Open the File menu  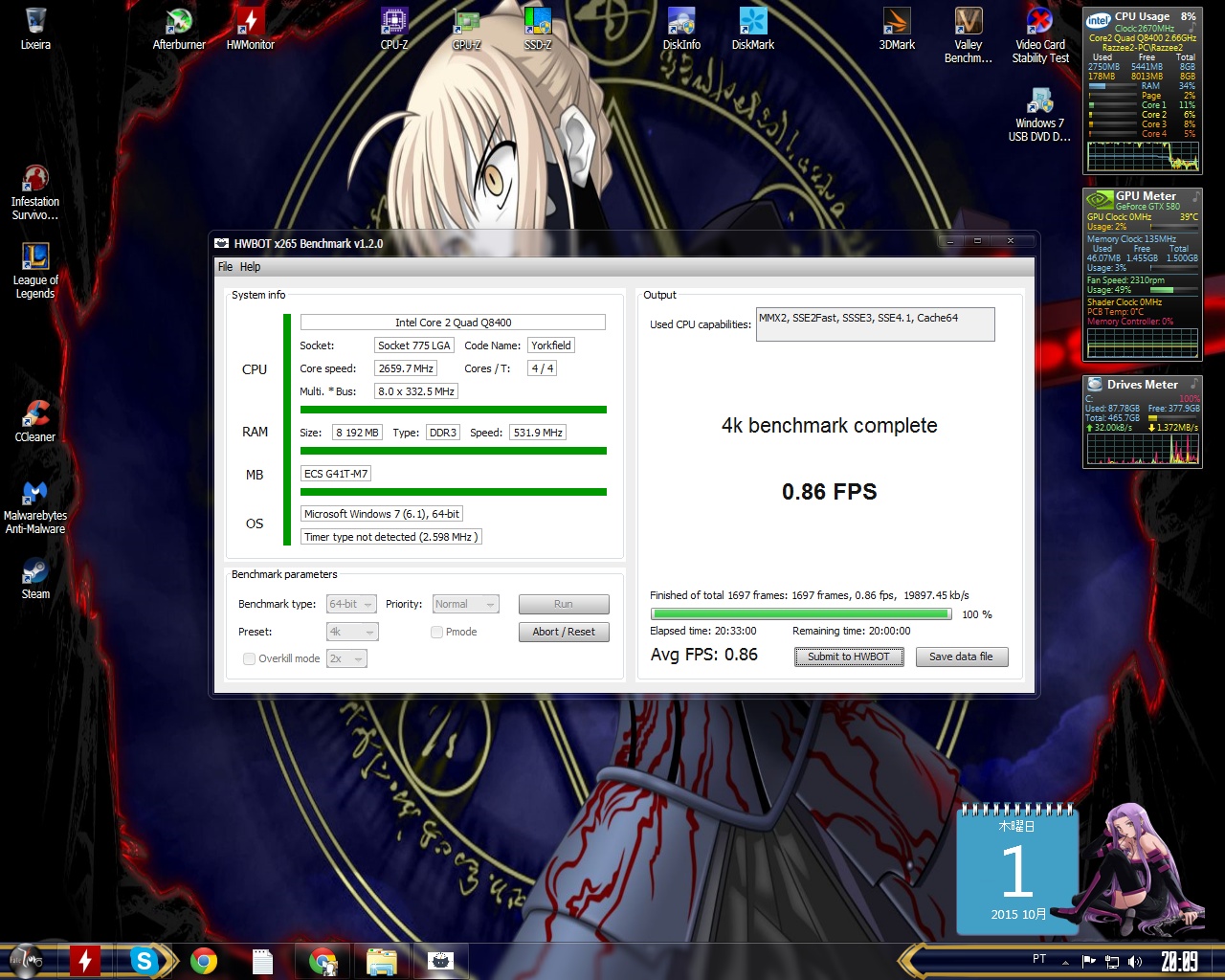pos(225,267)
